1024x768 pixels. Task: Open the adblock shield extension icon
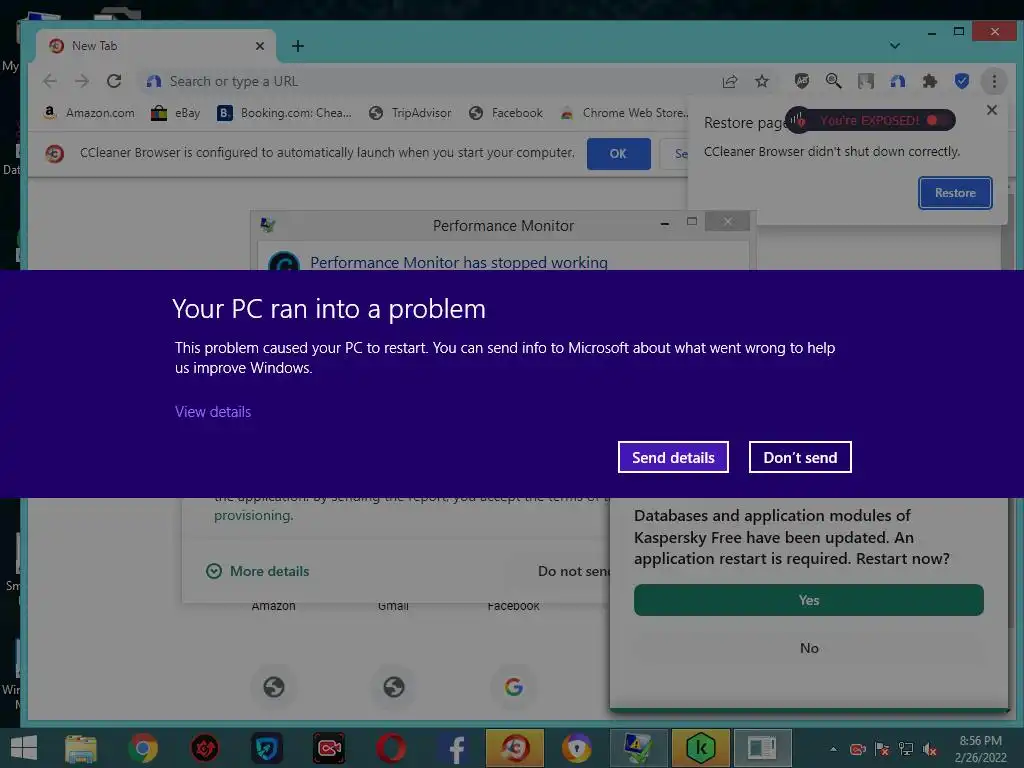point(801,81)
